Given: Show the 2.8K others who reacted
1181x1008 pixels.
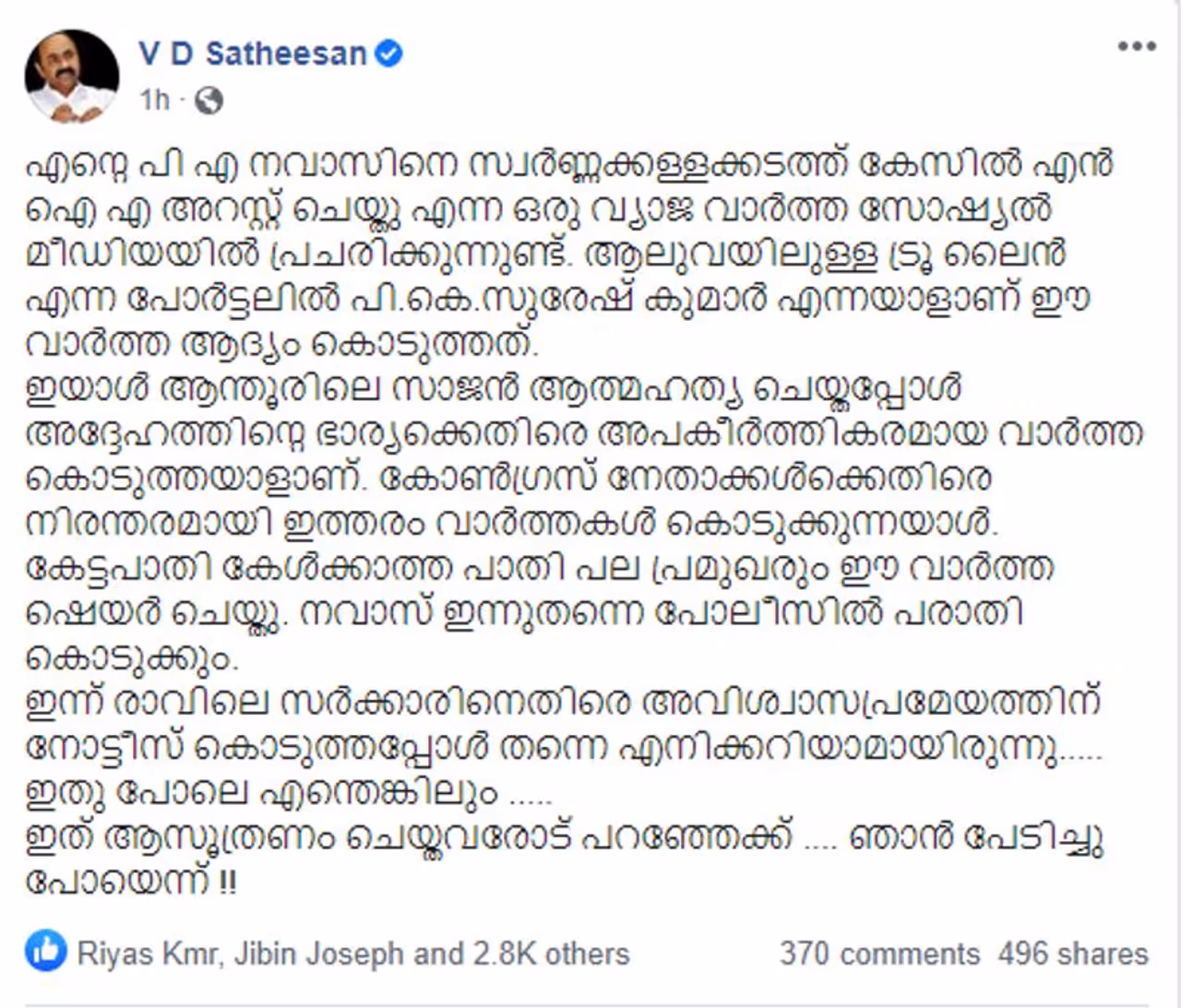Looking at the screenshot, I should tap(552, 954).
